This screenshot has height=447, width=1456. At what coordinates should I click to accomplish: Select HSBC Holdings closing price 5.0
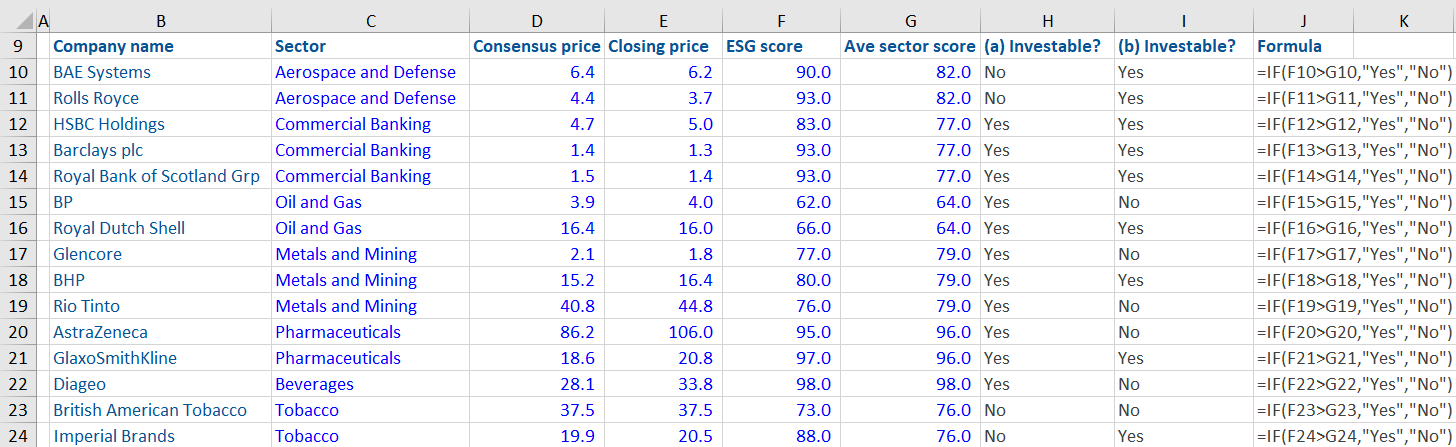tap(697, 124)
